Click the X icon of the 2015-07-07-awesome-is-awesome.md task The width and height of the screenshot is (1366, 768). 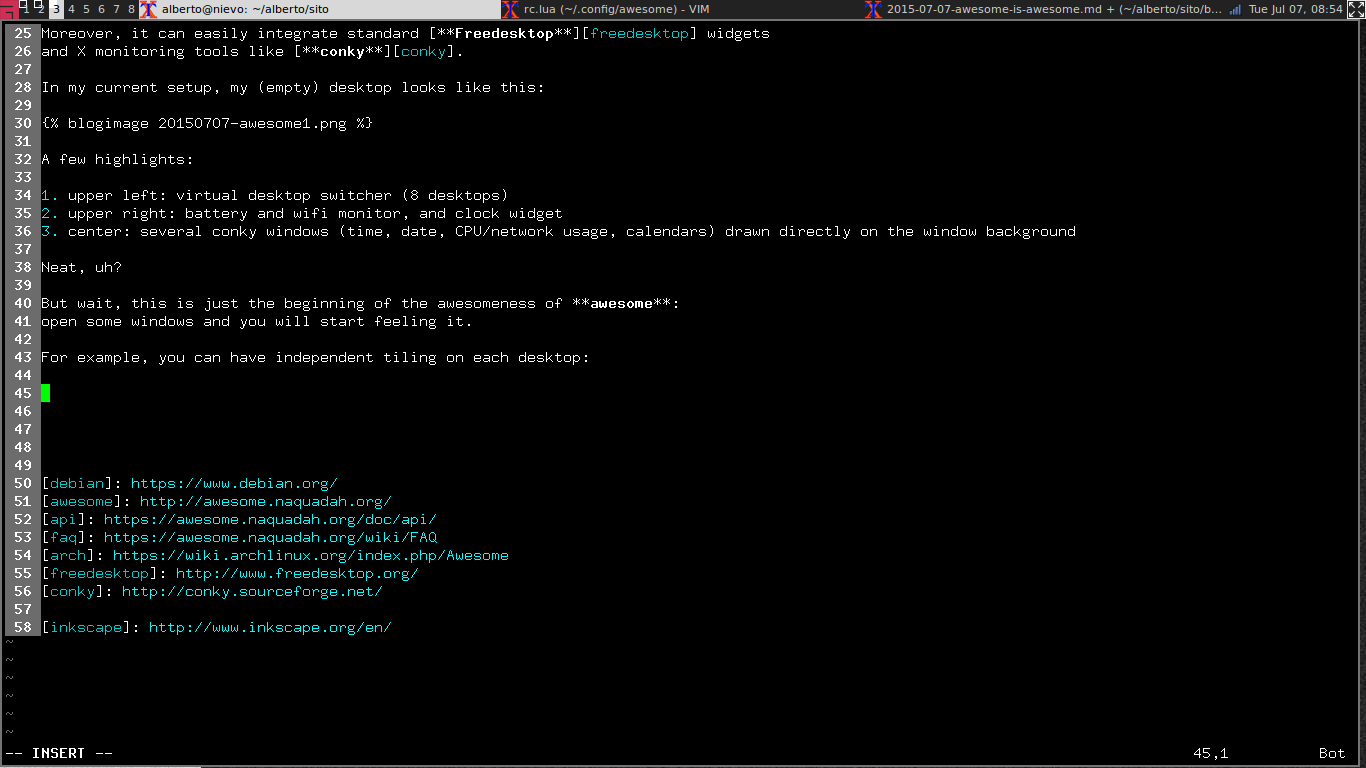(x=872, y=9)
